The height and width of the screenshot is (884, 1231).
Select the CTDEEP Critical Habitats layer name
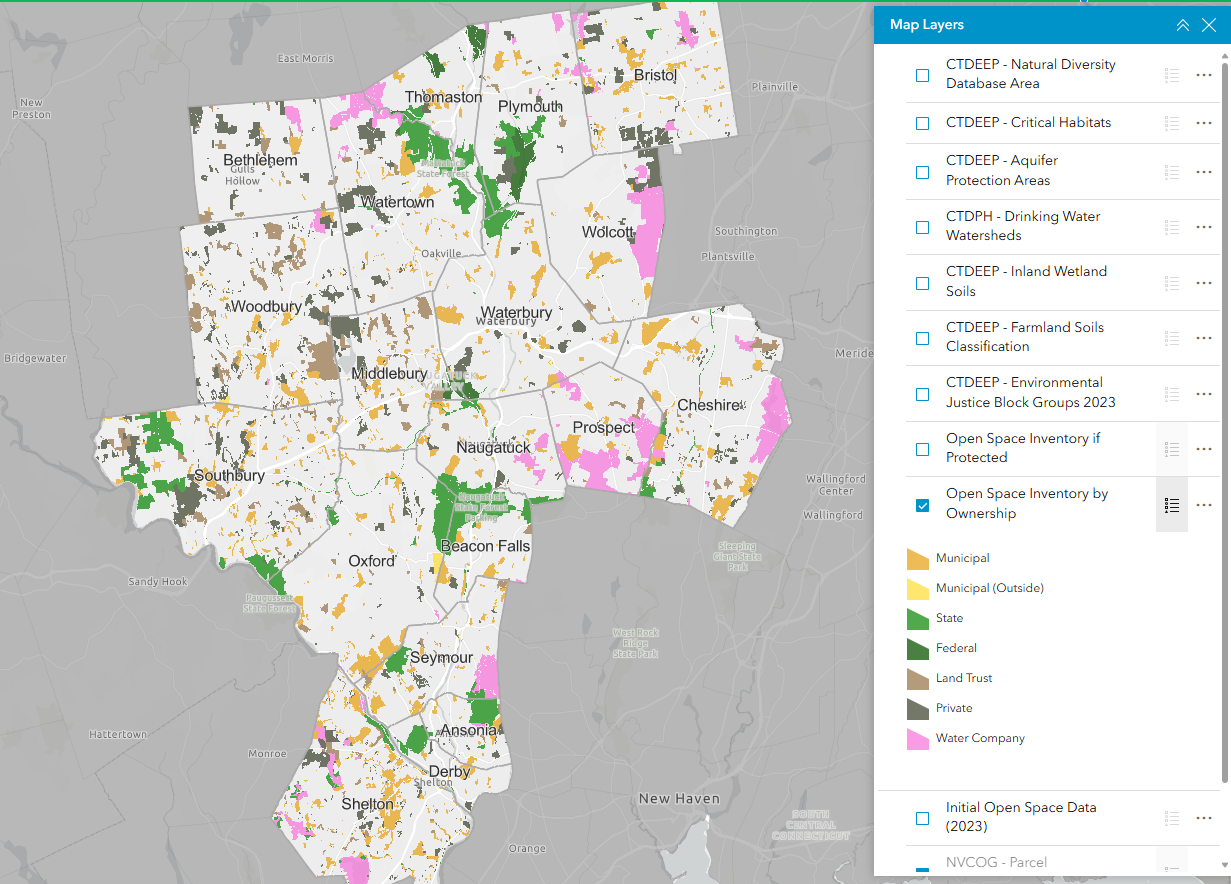1028,123
